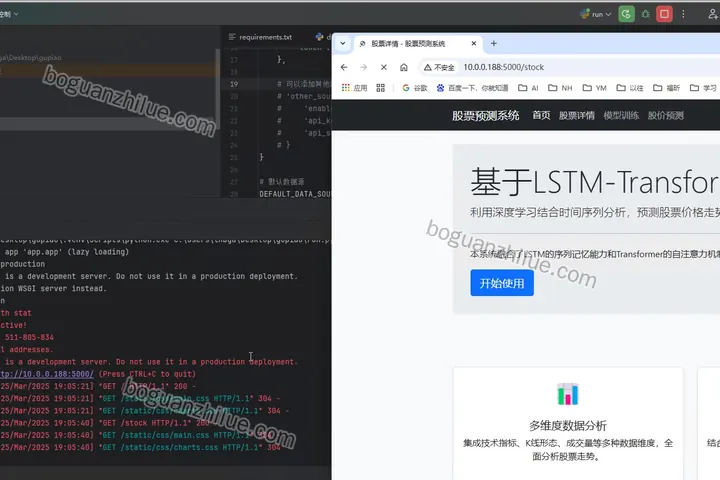Click the Desktop\gupiao project path row
Image resolution: width=720 pixels, height=480 pixels.
pos(31,58)
